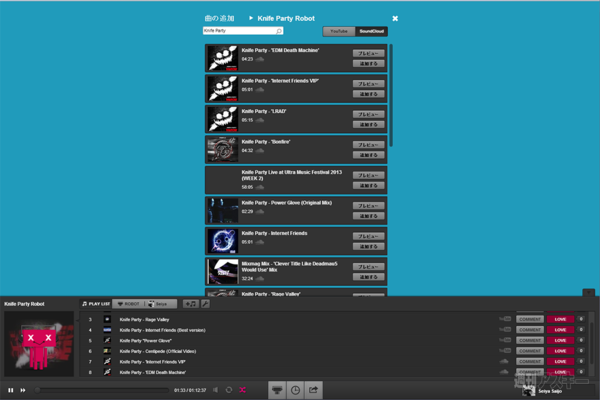Add Power Glove (Original Mix) result

368,216
